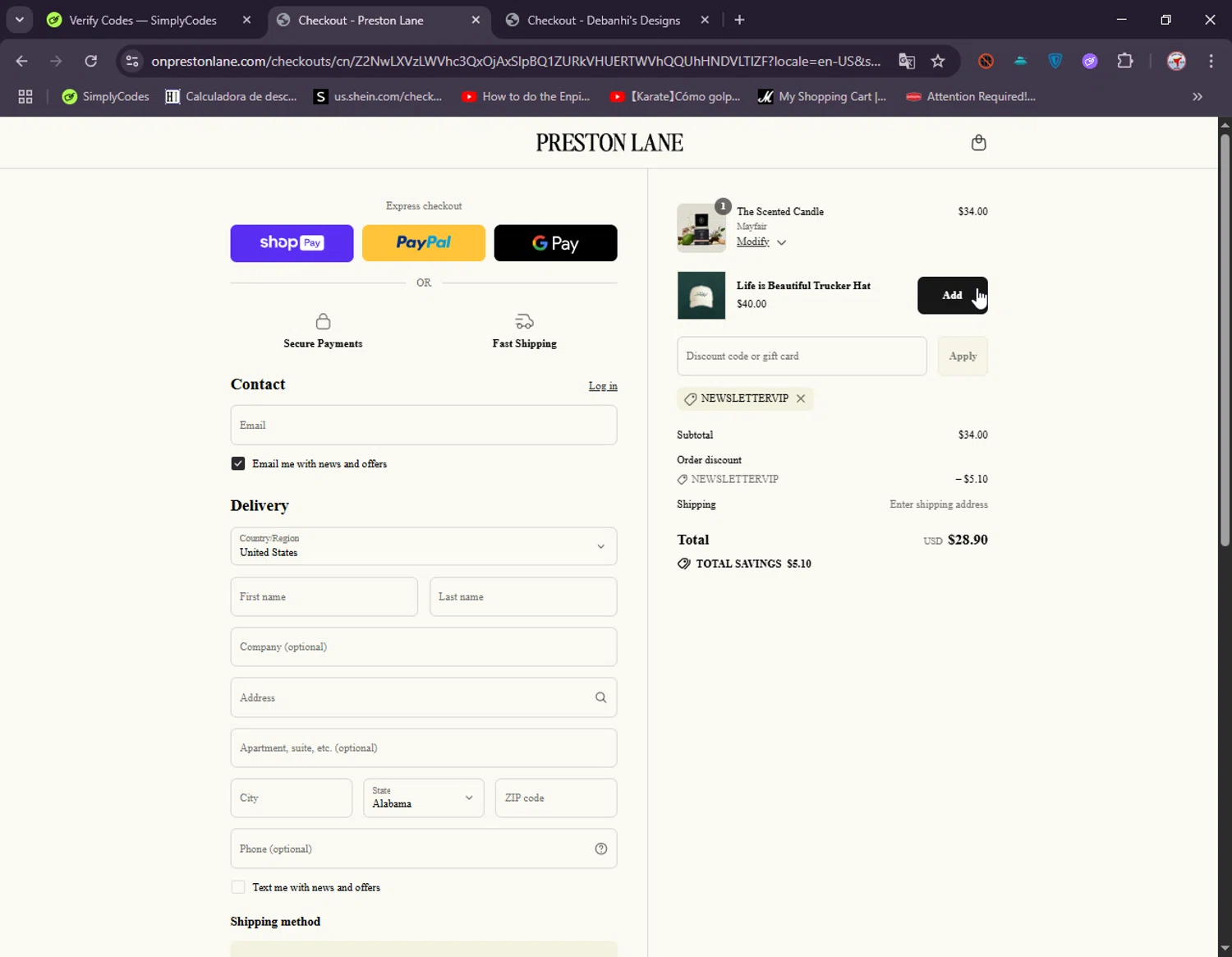
Task: Click the purple circular extension icon
Action: [1090, 61]
